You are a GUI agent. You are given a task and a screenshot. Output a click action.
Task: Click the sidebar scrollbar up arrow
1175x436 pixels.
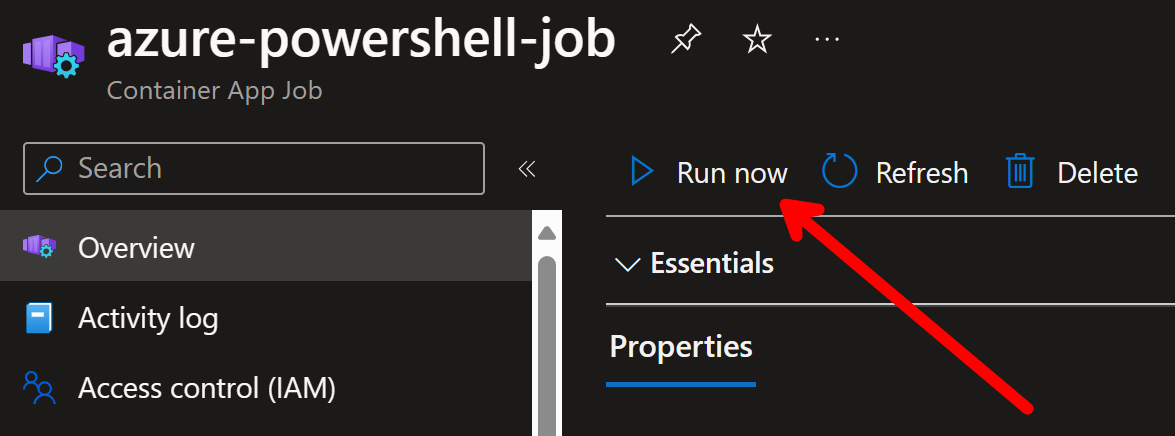coord(547,232)
